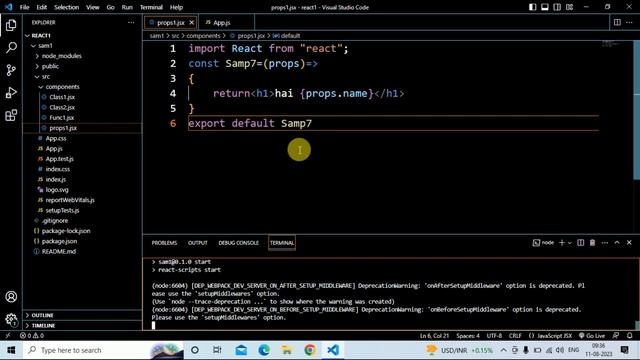The image size is (640, 360).
Task: Switch to the DEBUG CONSOLE tab
Action: tap(238, 243)
